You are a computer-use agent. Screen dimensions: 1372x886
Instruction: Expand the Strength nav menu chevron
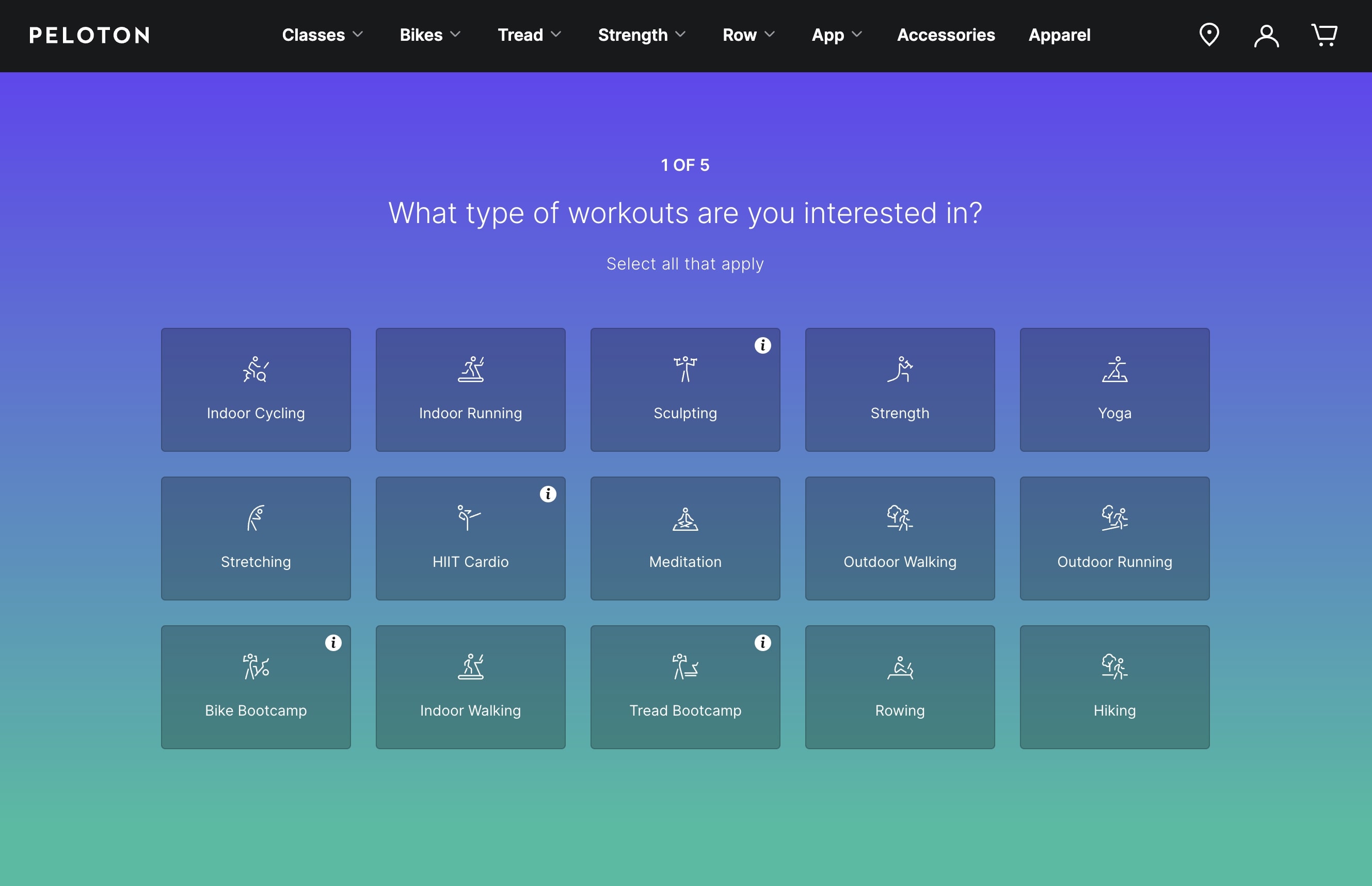pyautogui.click(x=680, y=35)
